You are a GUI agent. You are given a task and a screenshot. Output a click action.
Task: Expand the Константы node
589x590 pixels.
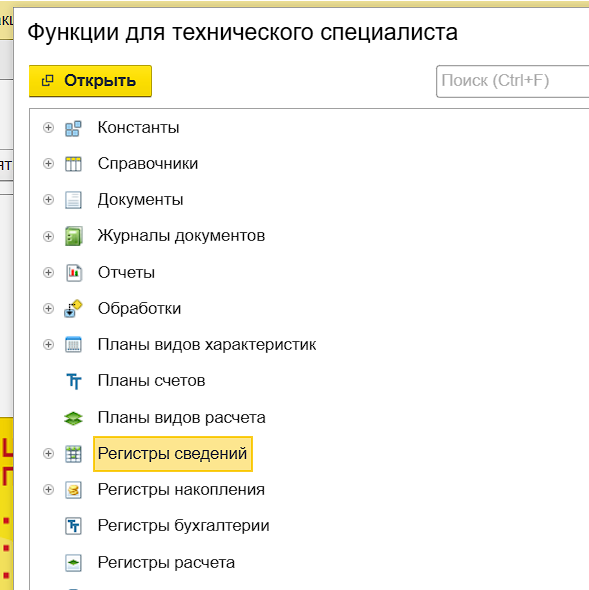point(48,128)
